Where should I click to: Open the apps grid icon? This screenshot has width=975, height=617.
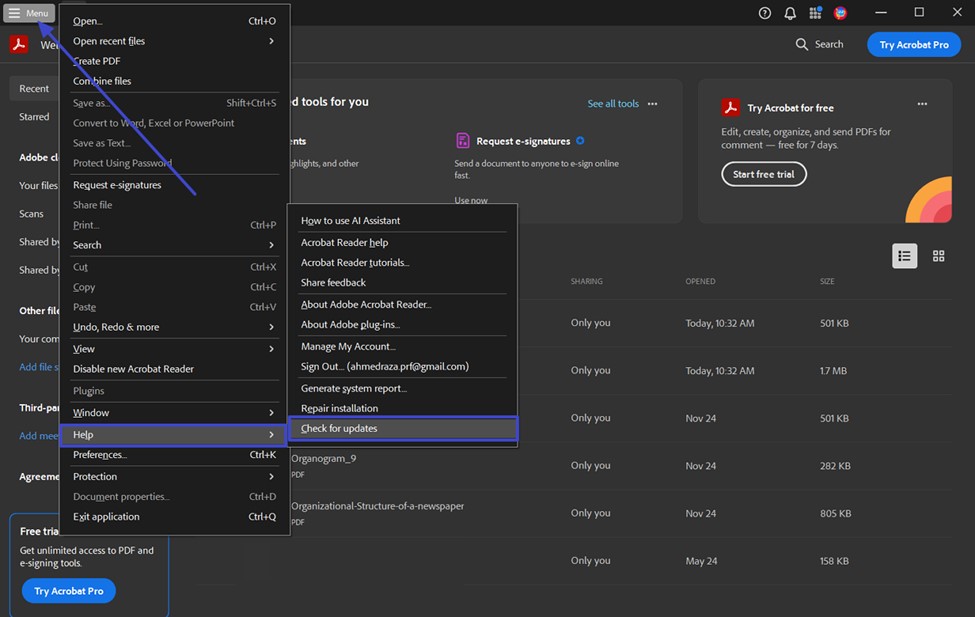tap(816, 13)
